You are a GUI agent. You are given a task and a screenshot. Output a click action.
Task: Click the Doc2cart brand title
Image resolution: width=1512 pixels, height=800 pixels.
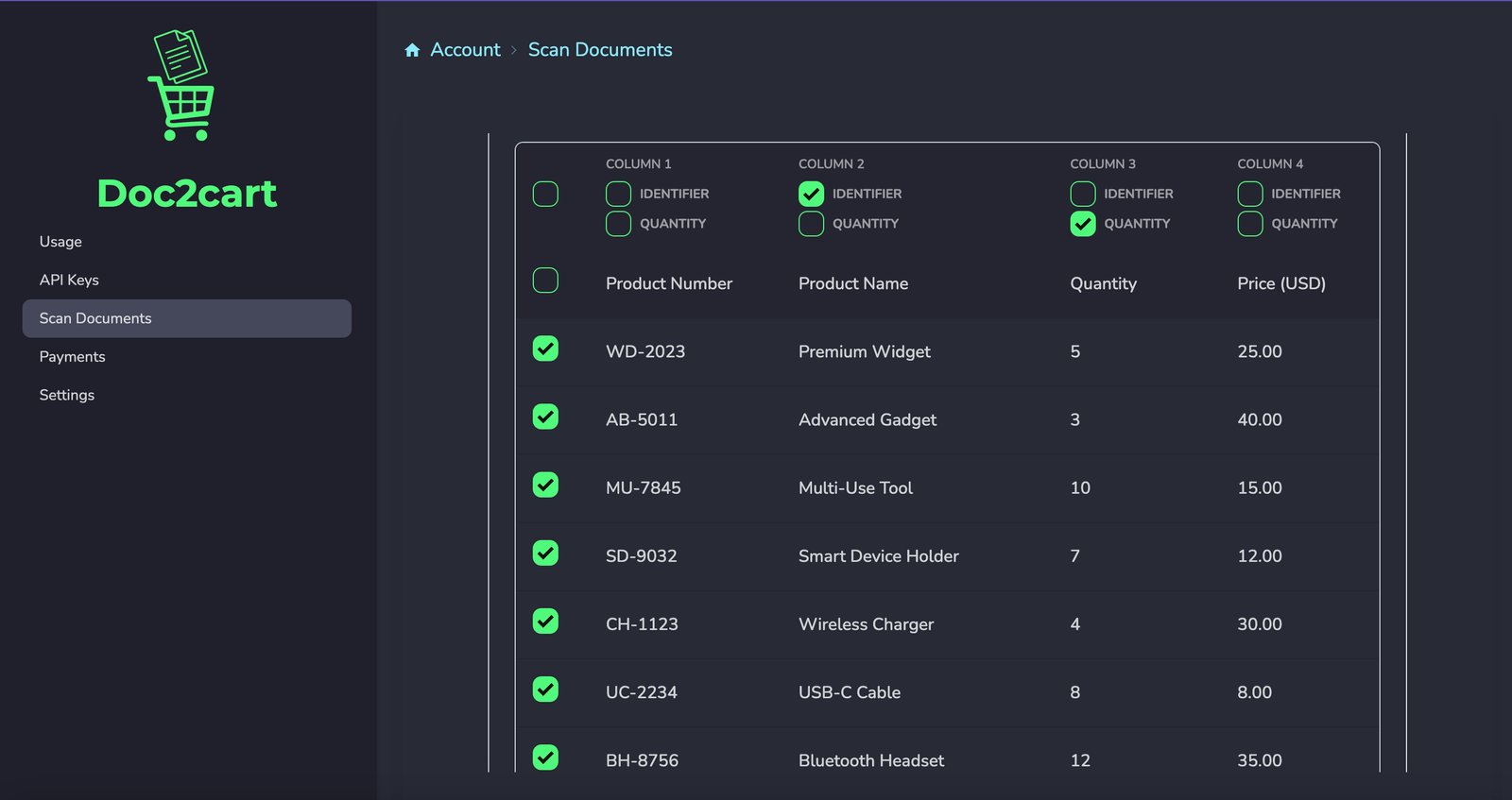click(187, 194)
